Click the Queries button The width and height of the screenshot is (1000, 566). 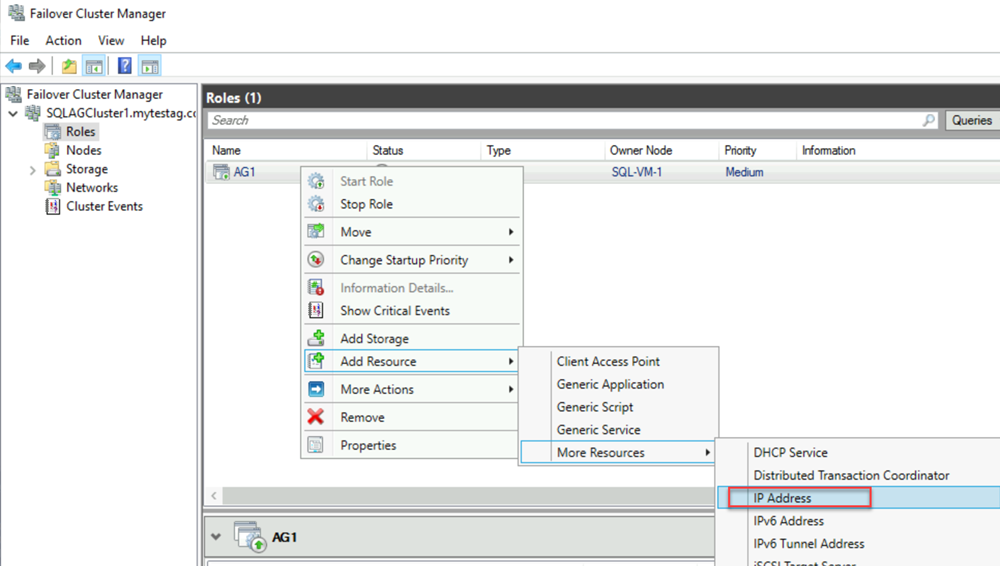[971, 120]
